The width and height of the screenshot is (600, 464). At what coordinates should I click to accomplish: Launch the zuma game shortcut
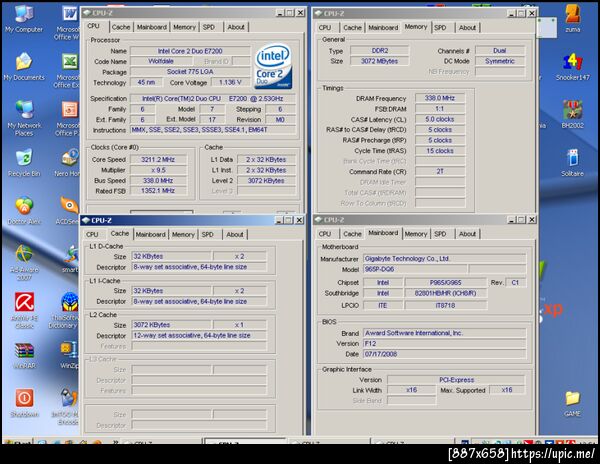[573, 14]
